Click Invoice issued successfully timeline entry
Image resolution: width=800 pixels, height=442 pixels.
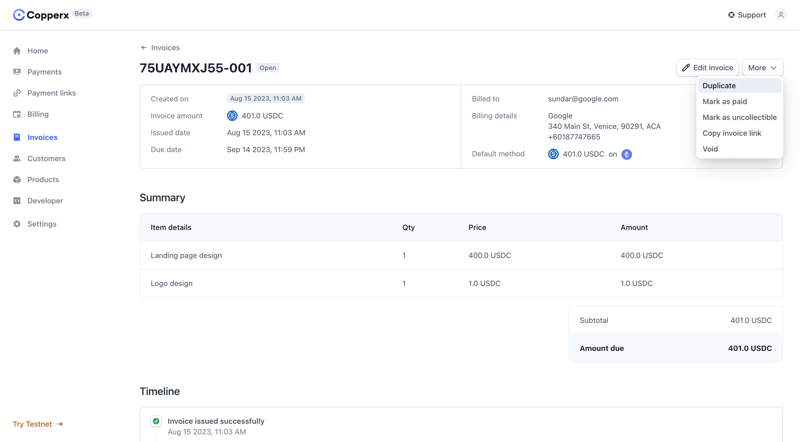[x=216, y=421]
